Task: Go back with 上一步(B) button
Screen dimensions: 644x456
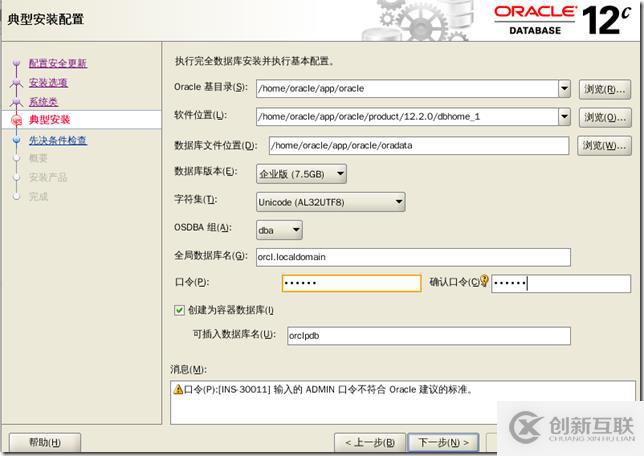Action: (x=370, y=442)
